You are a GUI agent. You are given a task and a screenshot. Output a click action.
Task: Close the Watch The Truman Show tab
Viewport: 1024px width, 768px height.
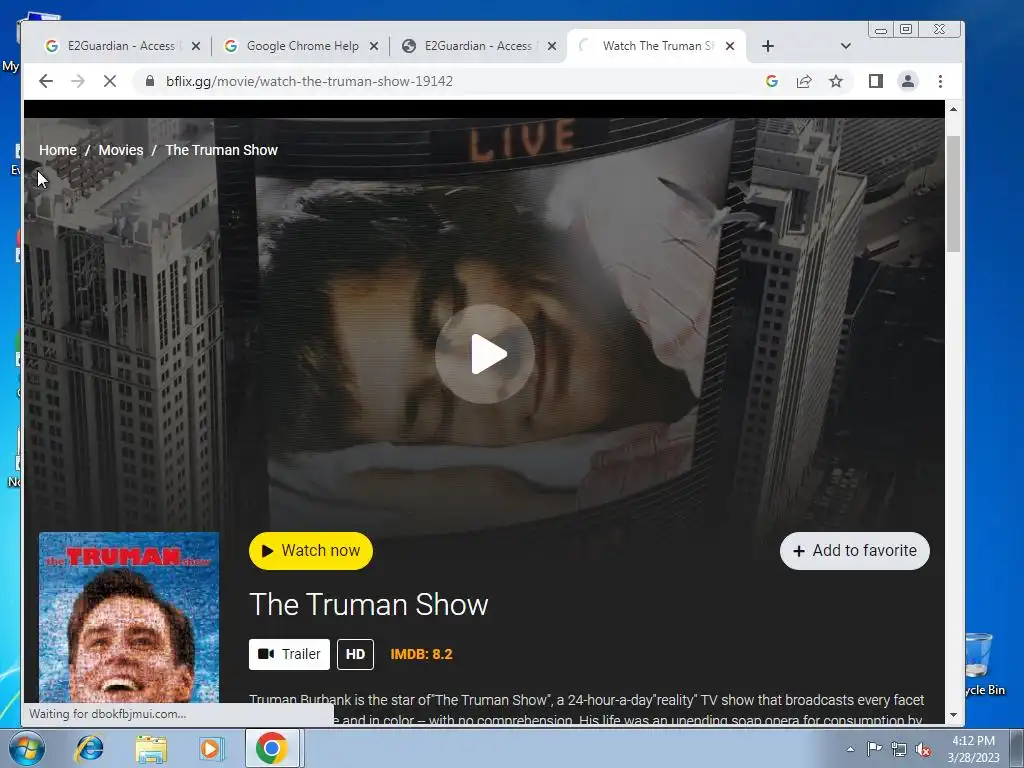(x=730, y=46)
